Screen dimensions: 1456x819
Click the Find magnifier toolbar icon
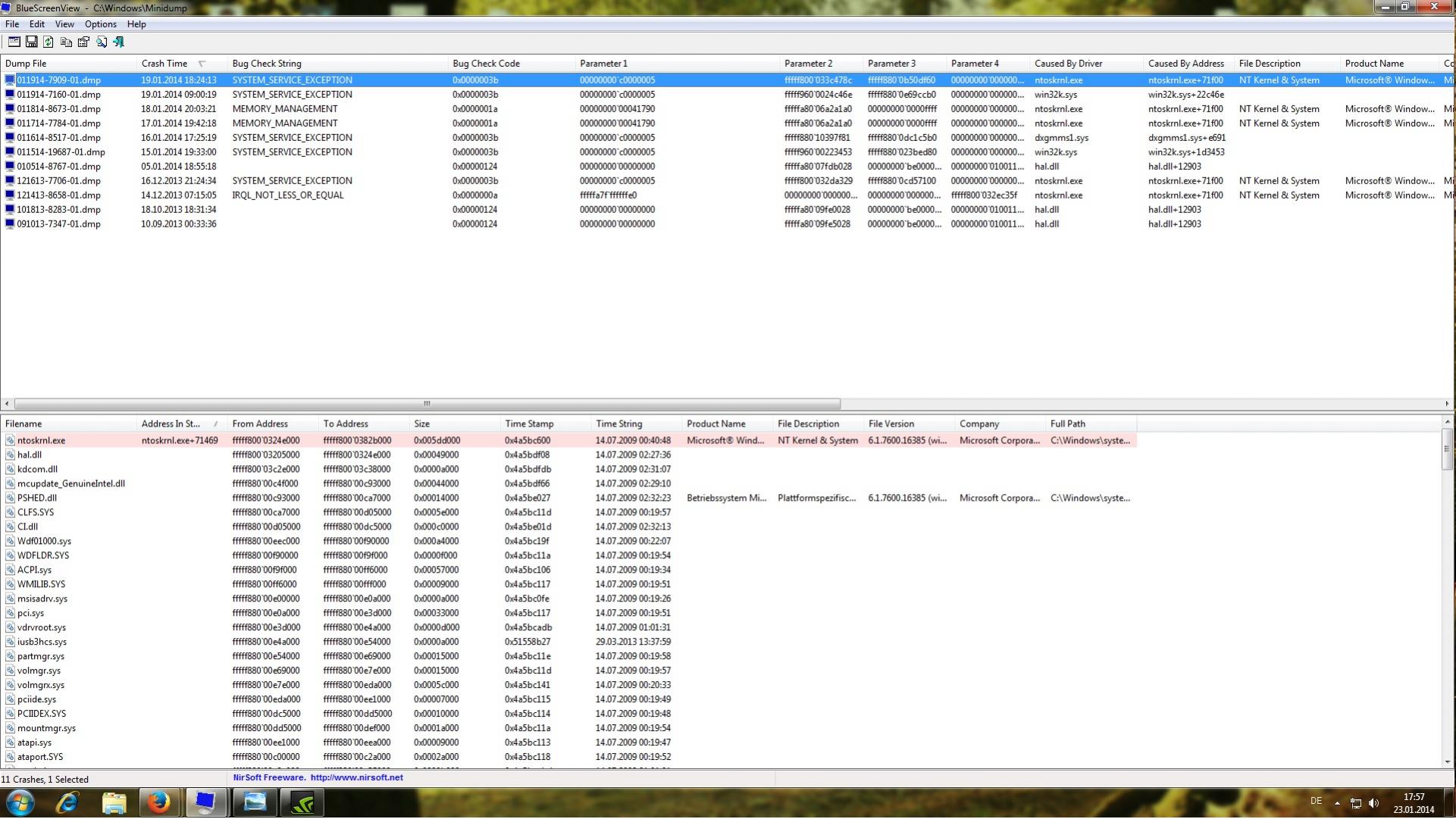101,42
